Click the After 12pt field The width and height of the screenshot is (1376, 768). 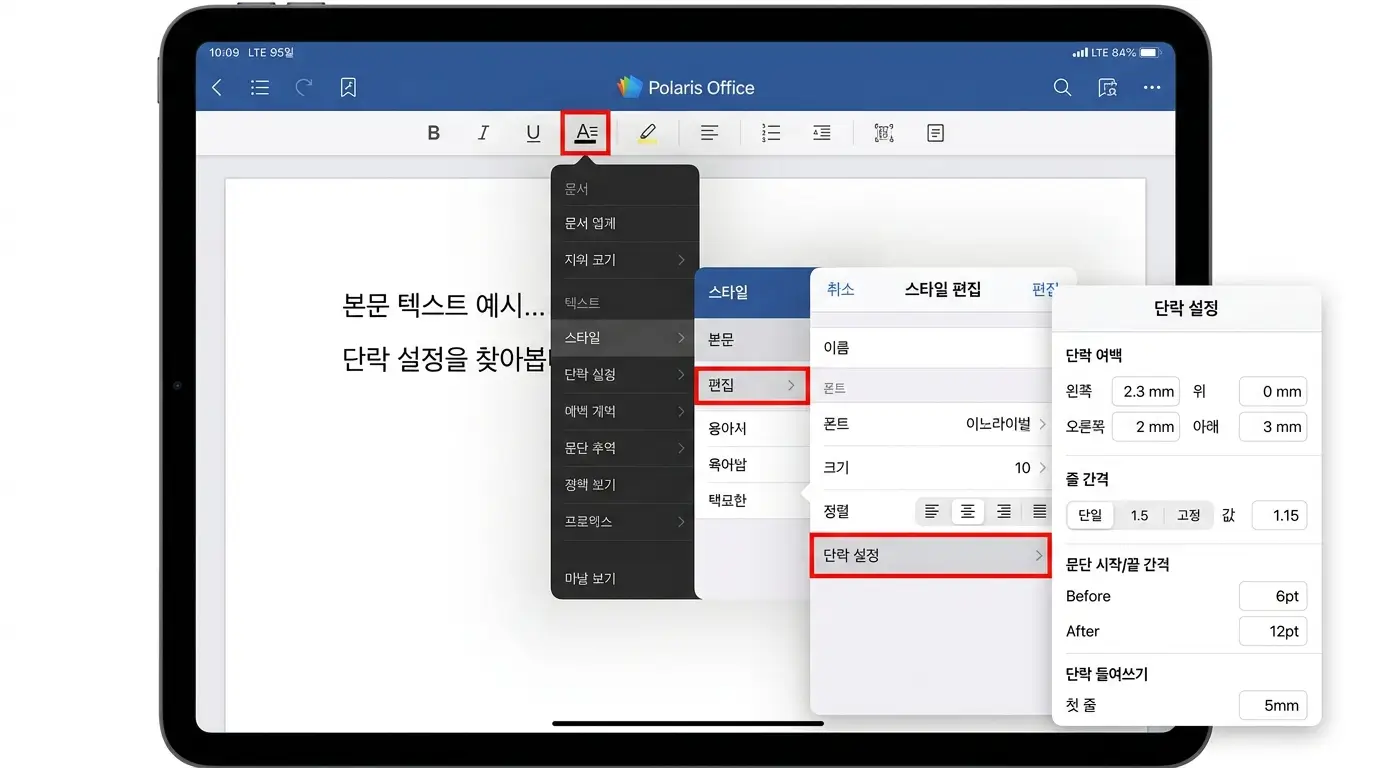(1273, 631)
